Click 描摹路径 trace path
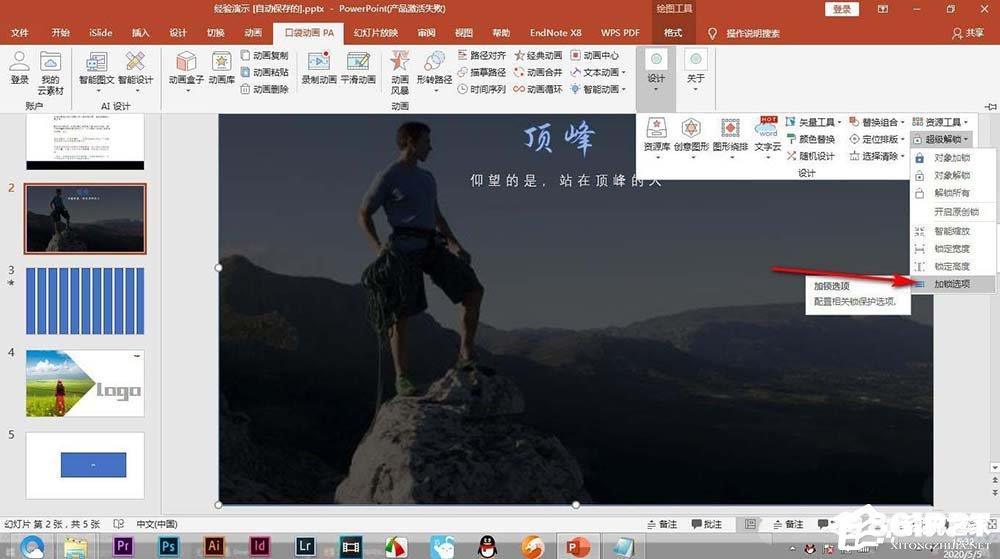Screen dimensions: 1000x559 pos(482,72)
